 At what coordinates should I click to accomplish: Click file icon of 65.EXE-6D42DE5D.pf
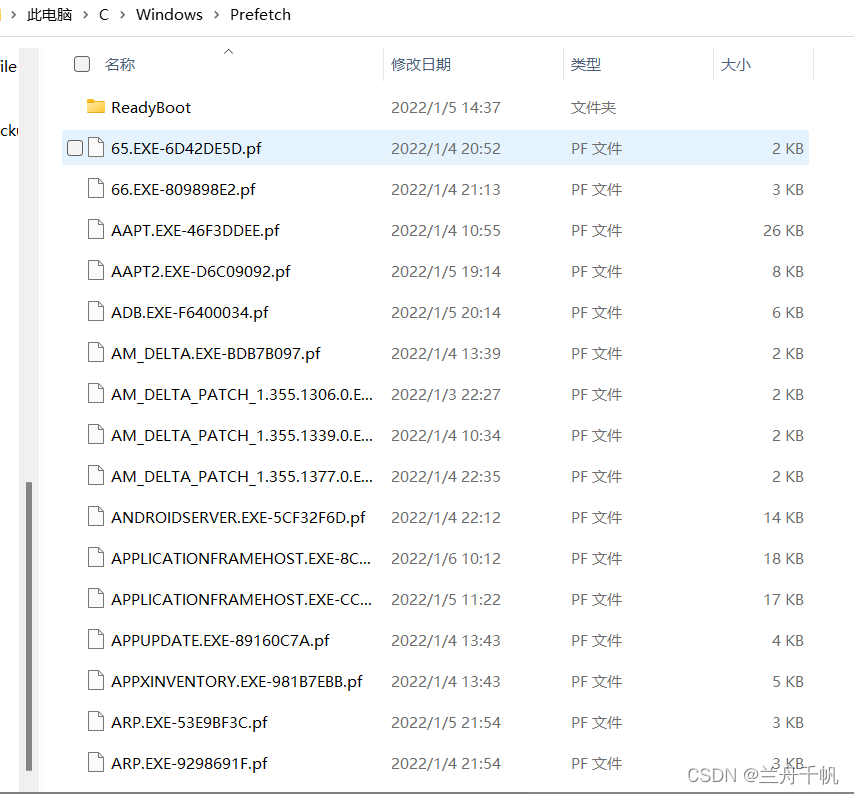pyautogui.click(x=96, y=148)
